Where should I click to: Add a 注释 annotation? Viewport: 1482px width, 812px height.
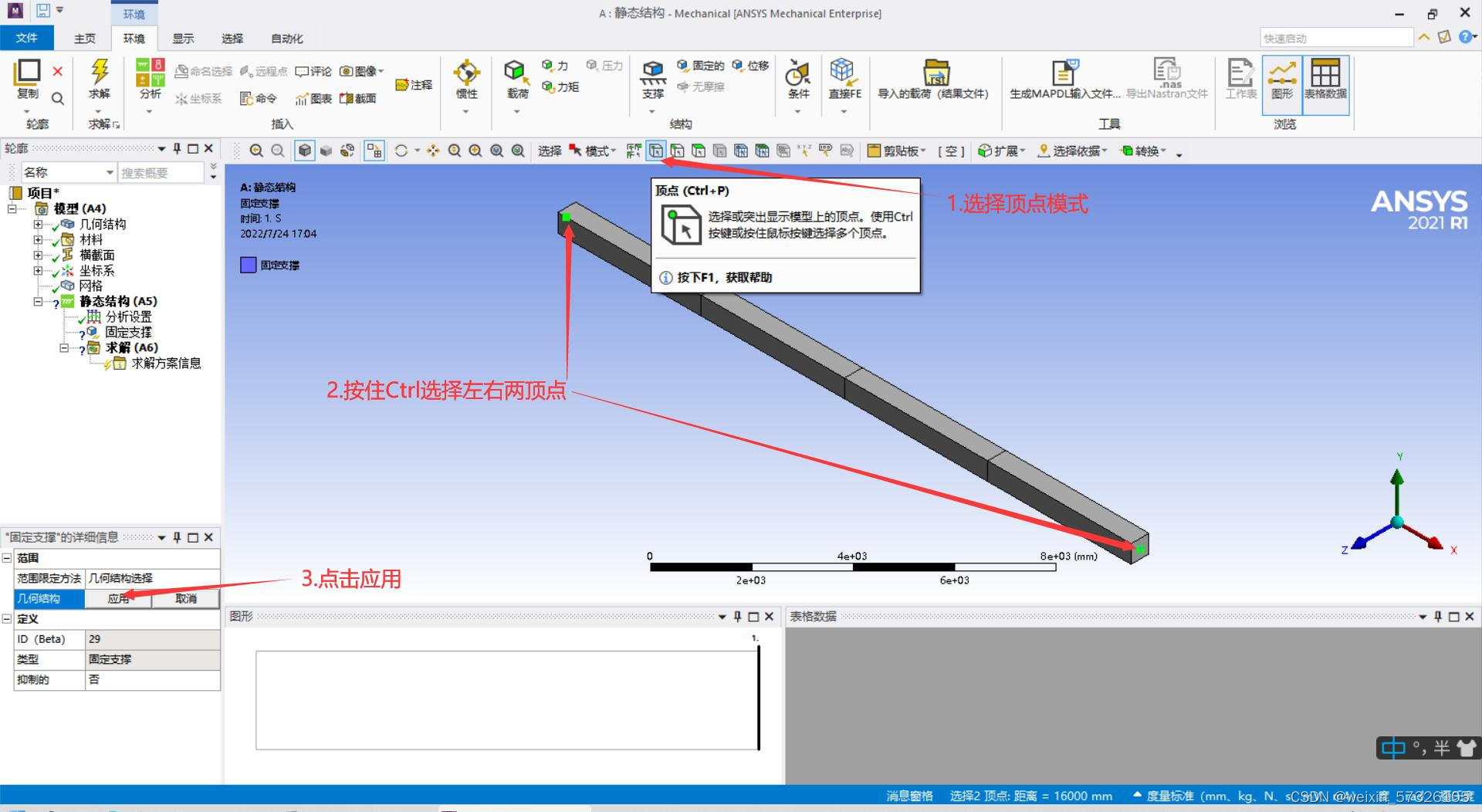pos(414,85)
